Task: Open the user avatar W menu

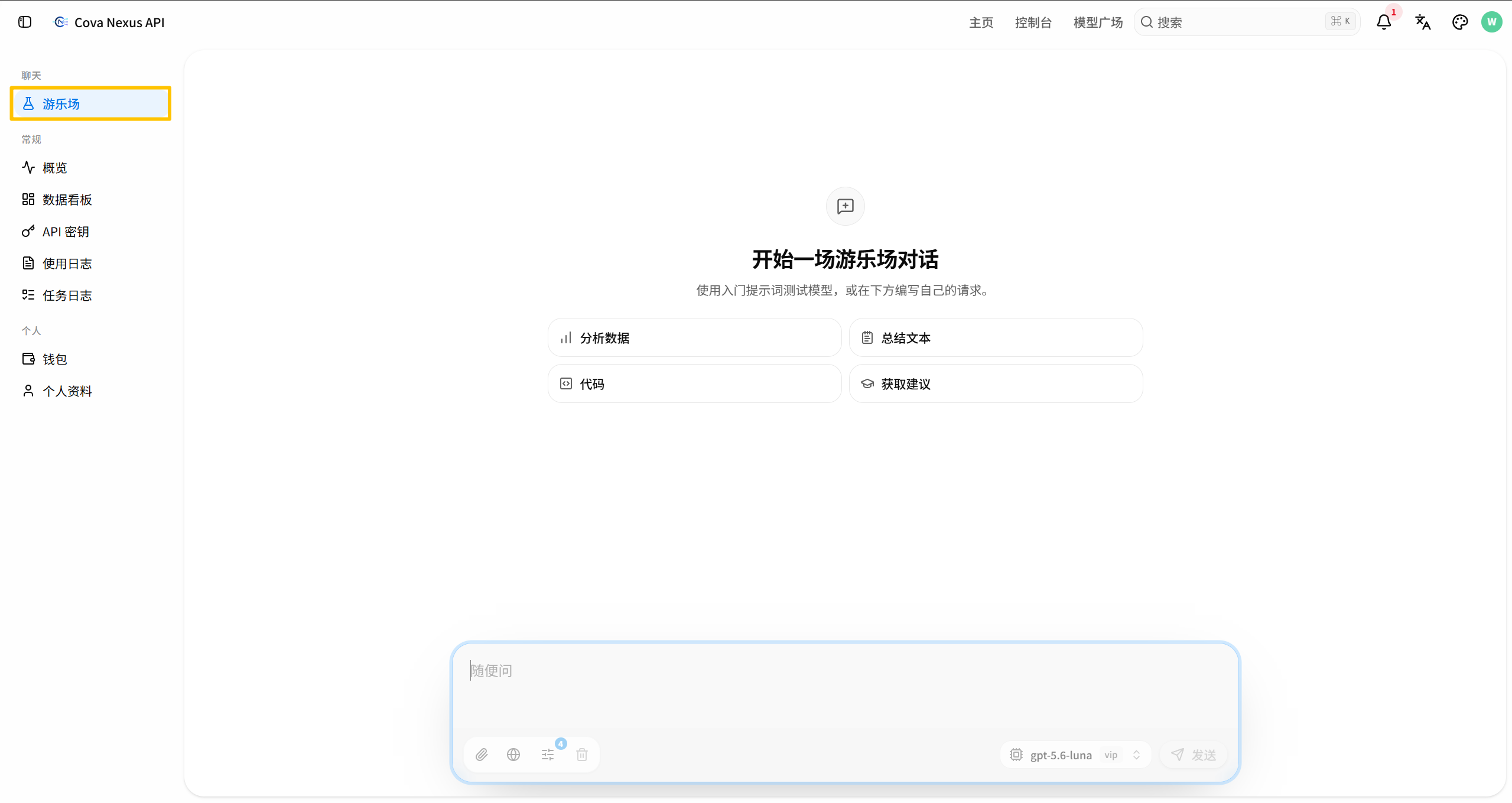Action: [x=1492, y=22]
